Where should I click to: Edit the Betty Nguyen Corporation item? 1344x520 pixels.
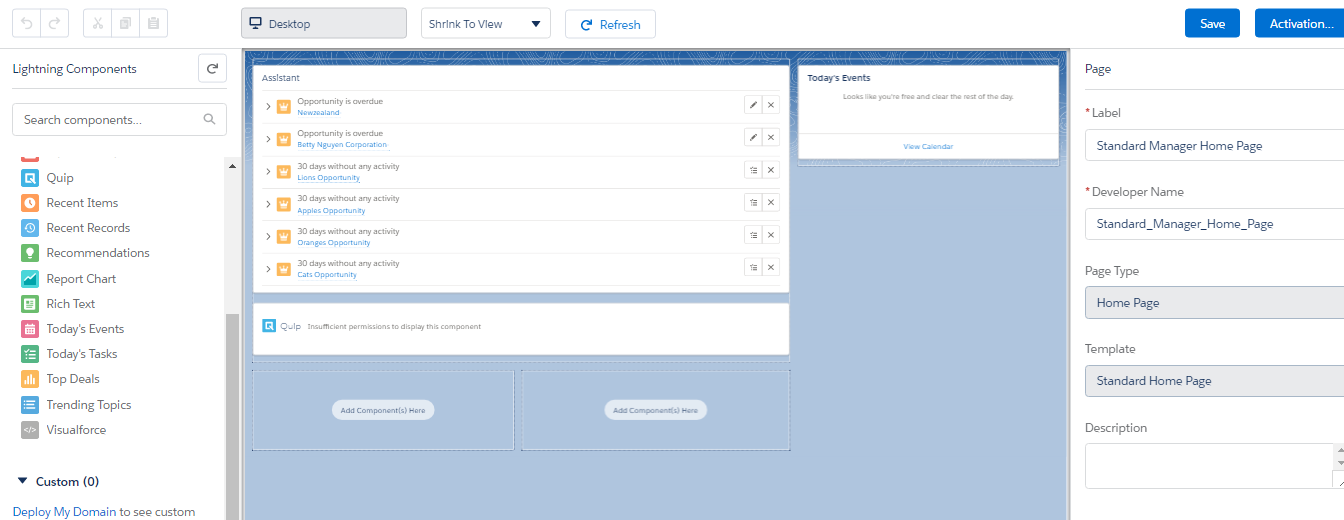[753, 137]
